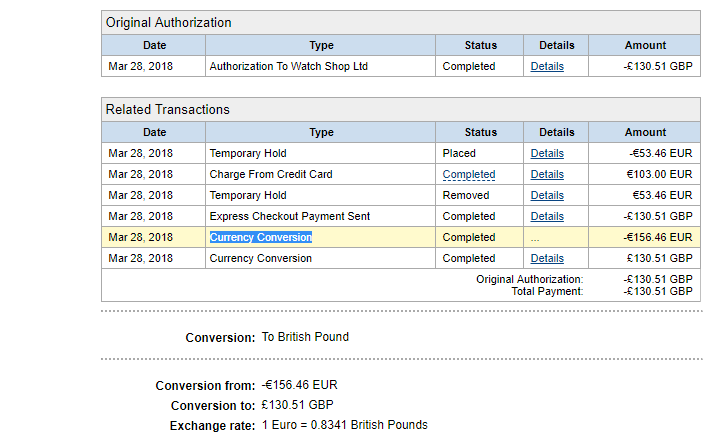Click the Status header in Related Transactions

[x=480, y=132]
